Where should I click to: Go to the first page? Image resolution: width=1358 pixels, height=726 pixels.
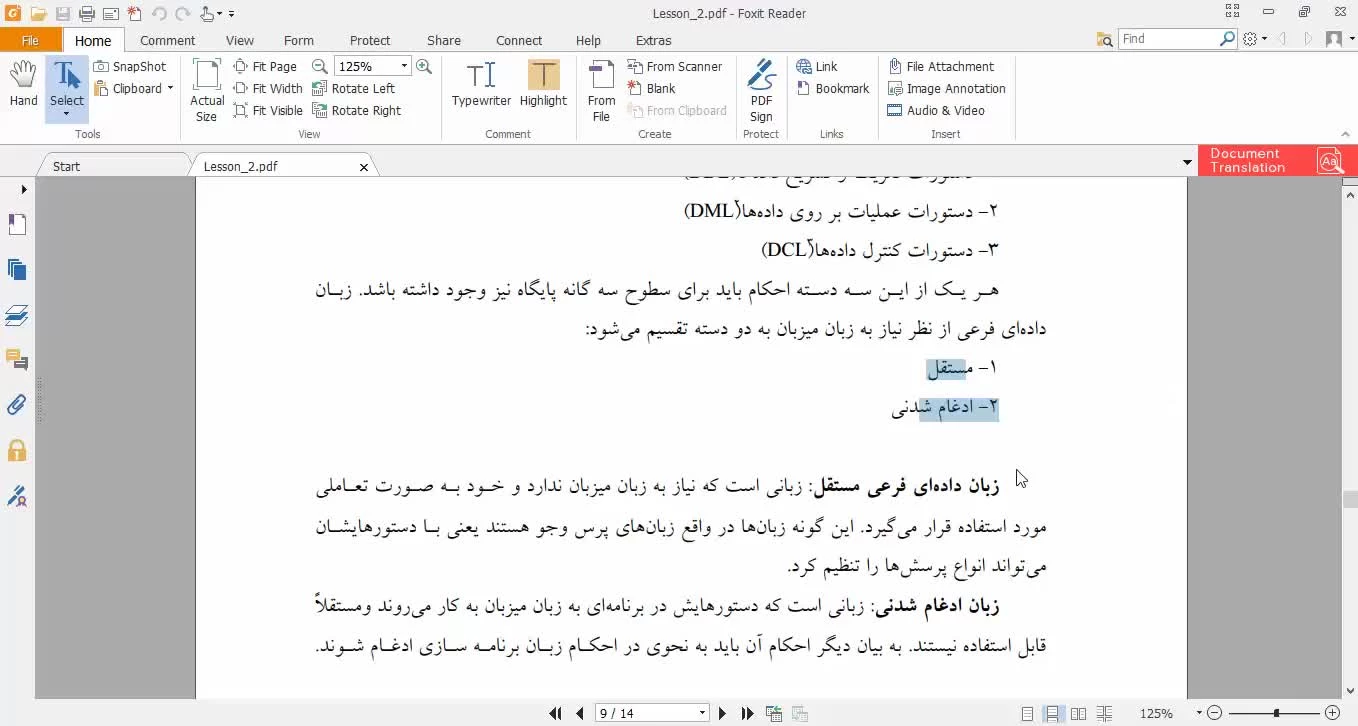(556, 713)
